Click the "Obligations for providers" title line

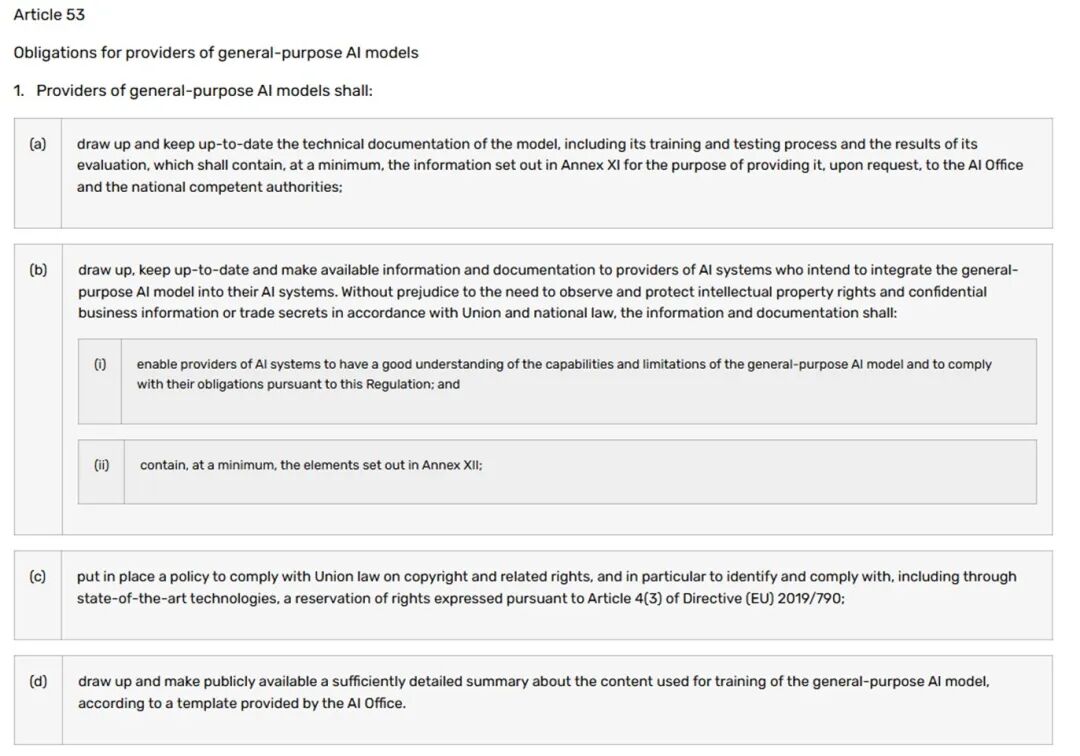216,53
